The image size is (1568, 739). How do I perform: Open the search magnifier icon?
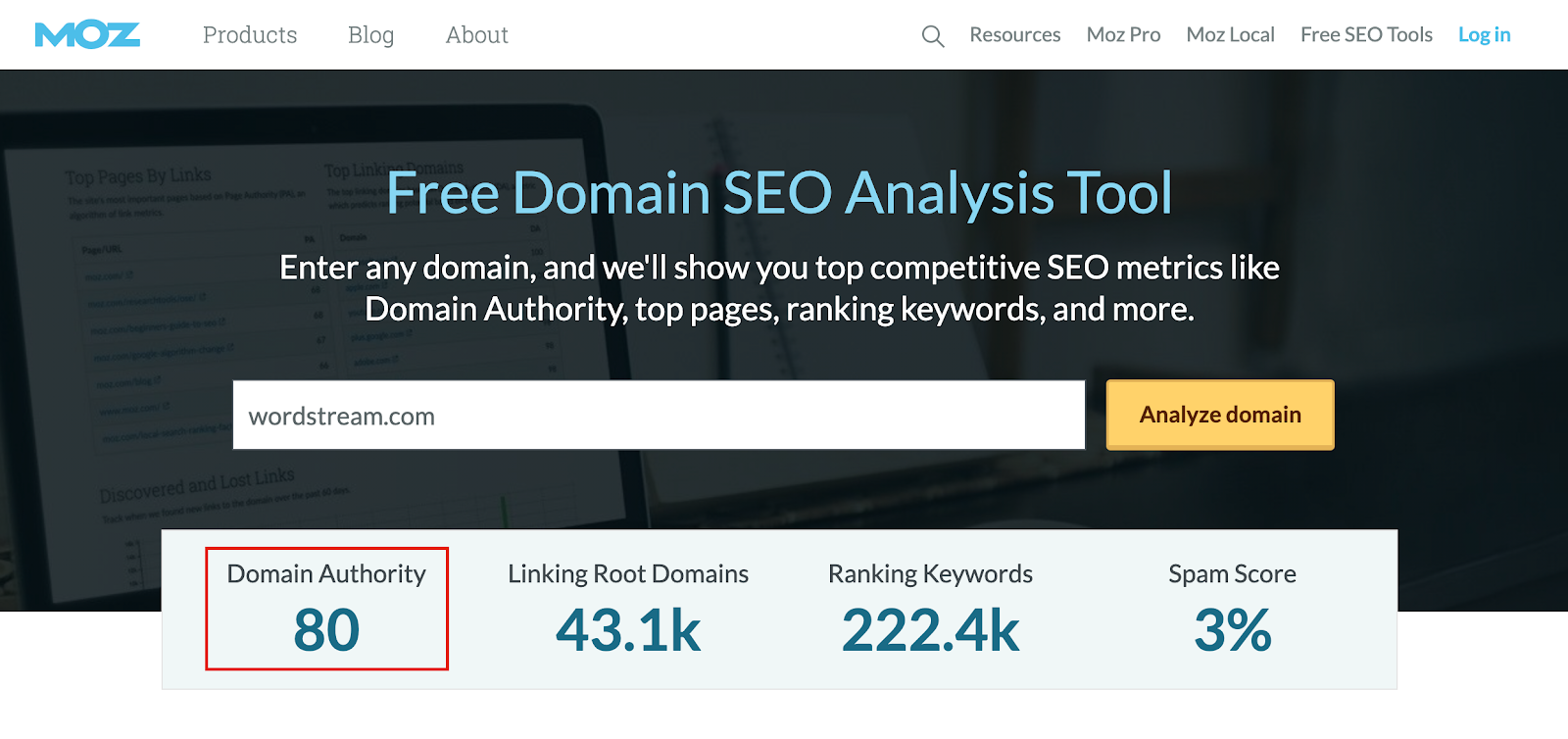point(933,36)
